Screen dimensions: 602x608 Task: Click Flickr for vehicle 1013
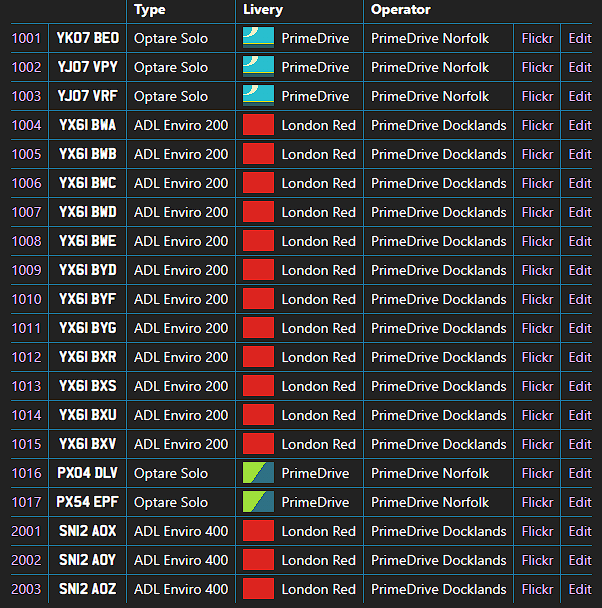(537, 386)
